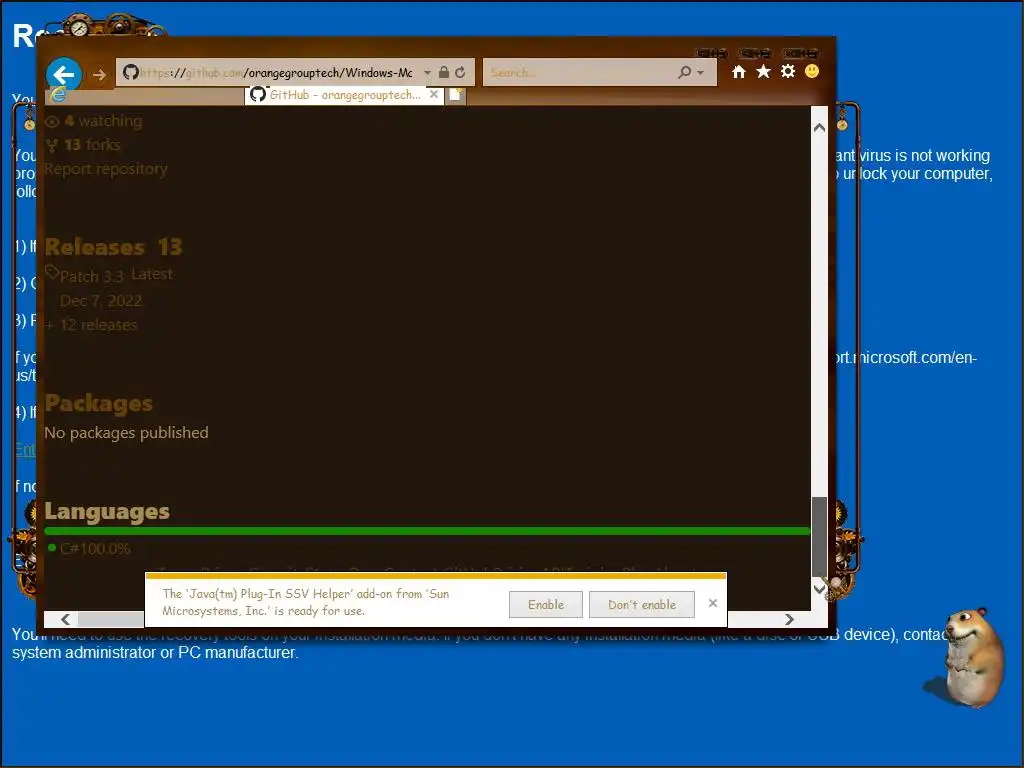Open the address bar autocomplete dropdown arrow

click(x=427, y=72)
